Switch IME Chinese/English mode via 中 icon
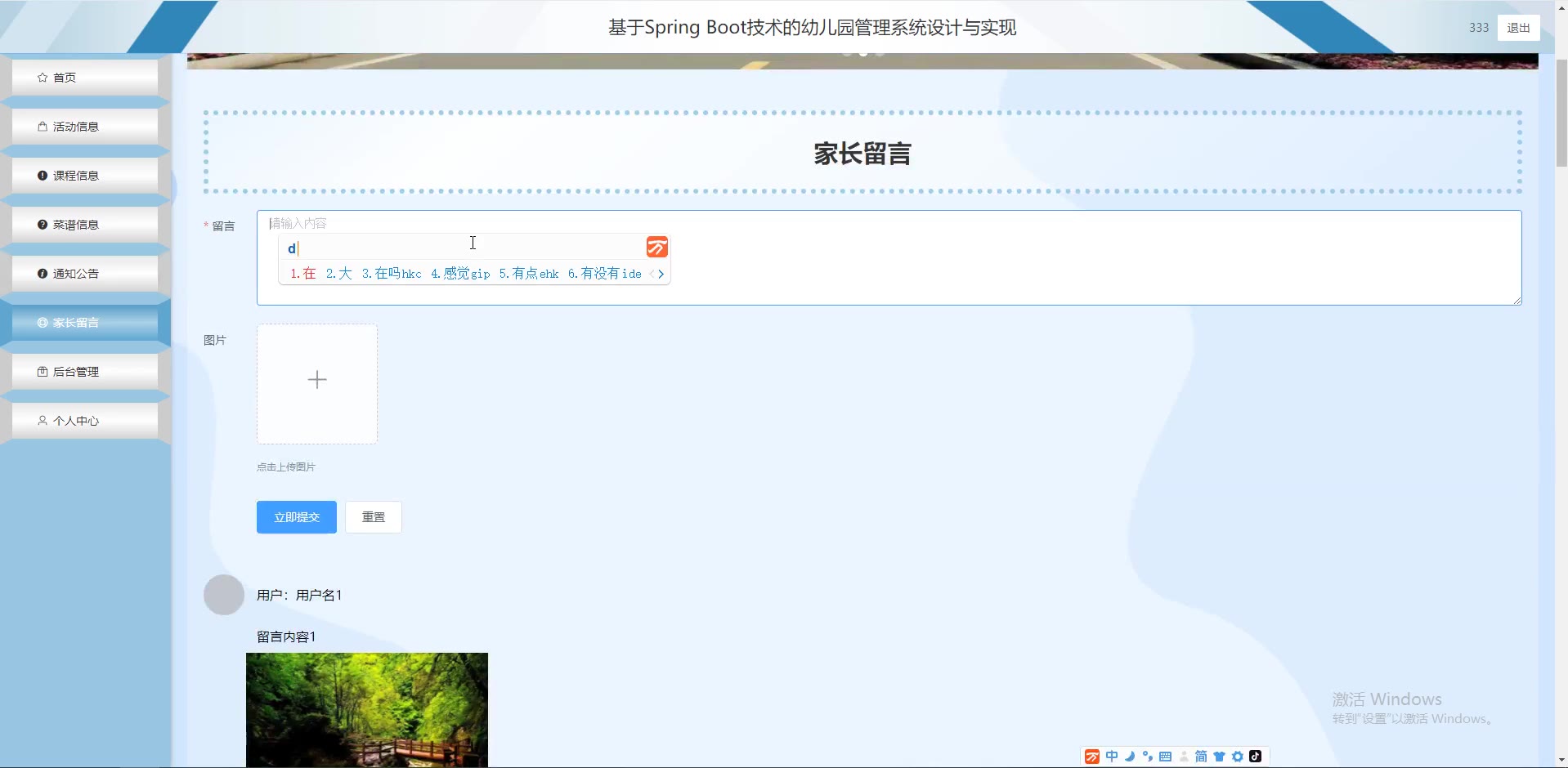This screenshot has width=1568, height=768. pos(1112,757)
